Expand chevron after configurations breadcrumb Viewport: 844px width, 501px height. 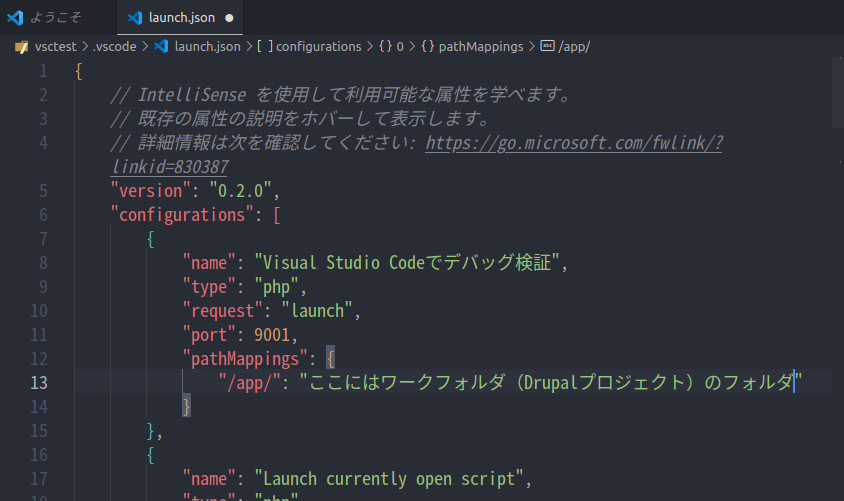pos(370,47)
